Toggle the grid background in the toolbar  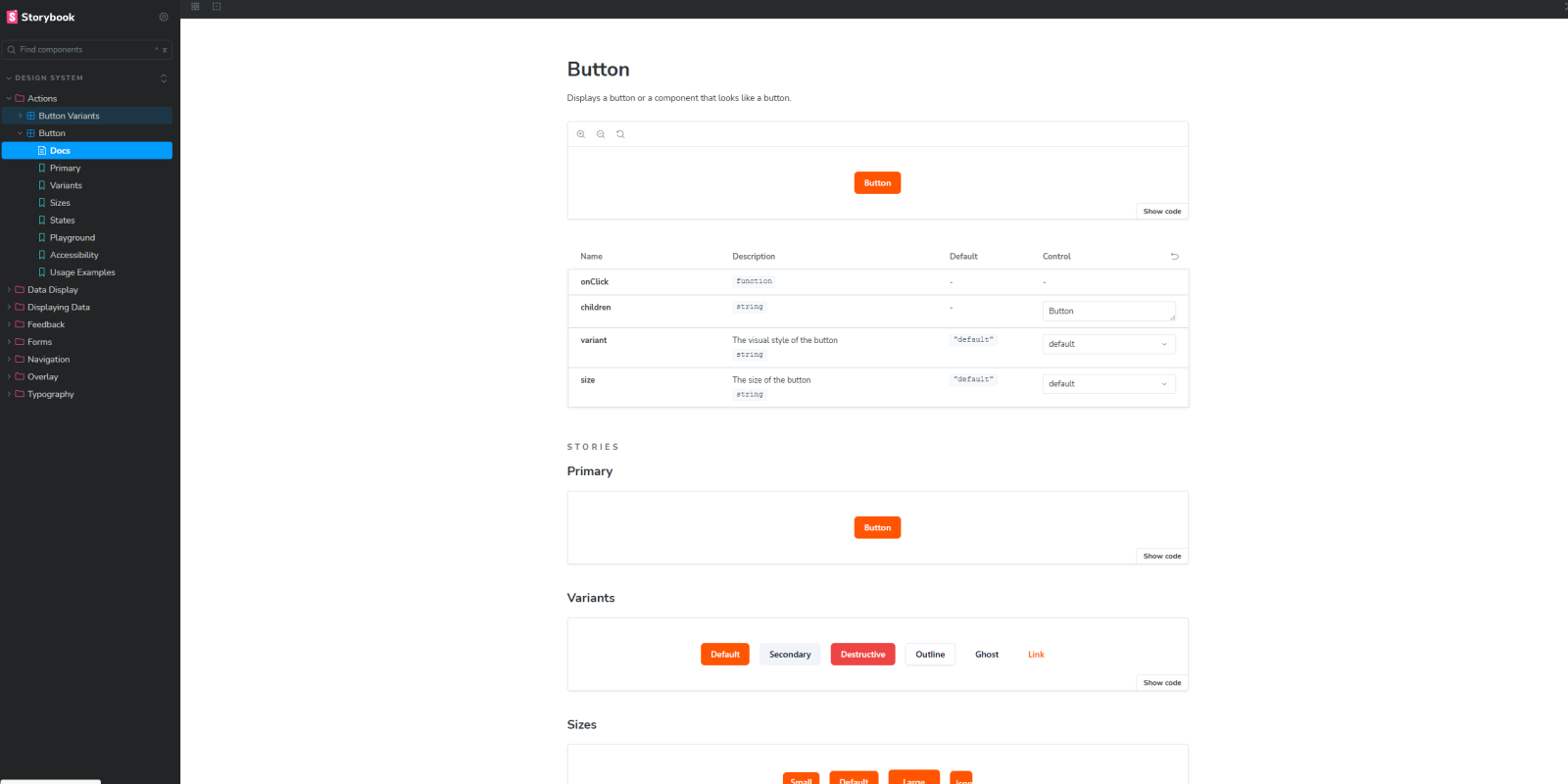pos(195,7)
